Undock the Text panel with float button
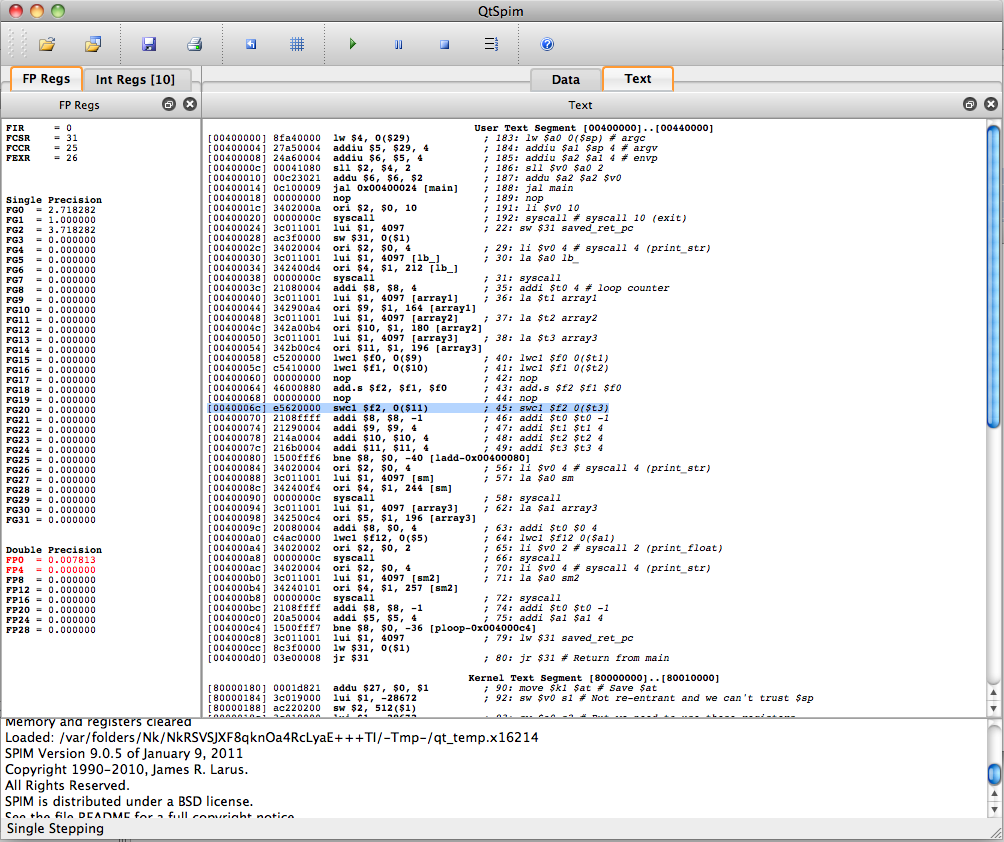Viewport: 1004px width, 842px height. pyautogui.click(x=969, y=104)
